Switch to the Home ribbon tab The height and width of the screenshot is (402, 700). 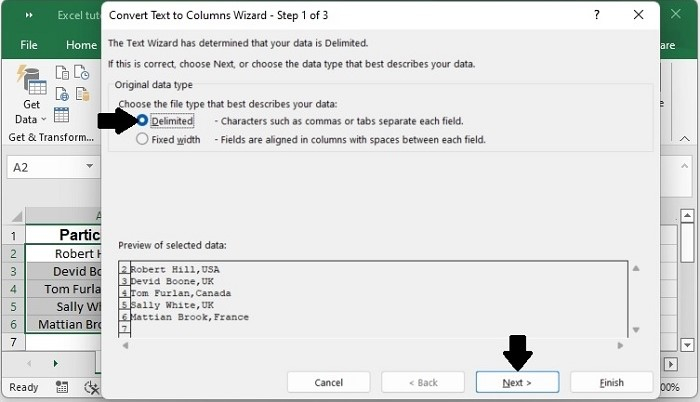(x=81, y=45)
